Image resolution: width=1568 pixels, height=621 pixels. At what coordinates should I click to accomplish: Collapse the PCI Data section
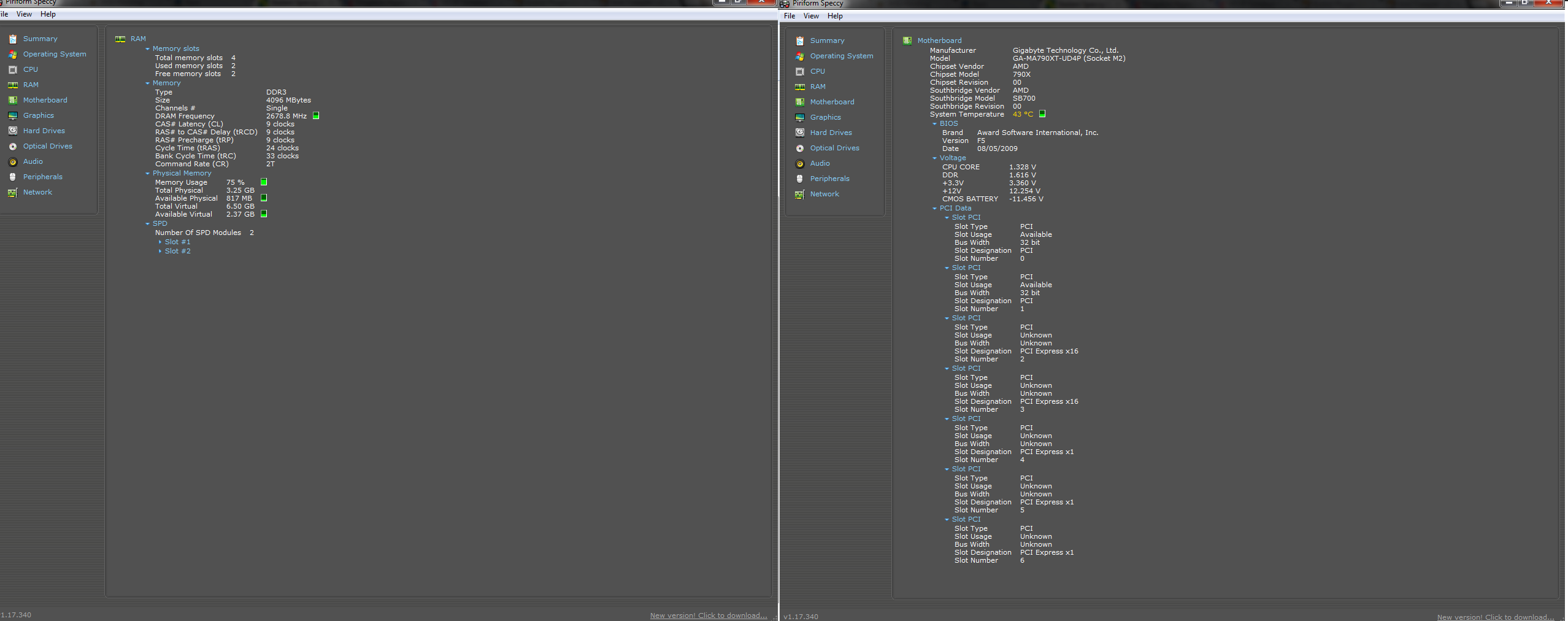(x=934, y=208)
